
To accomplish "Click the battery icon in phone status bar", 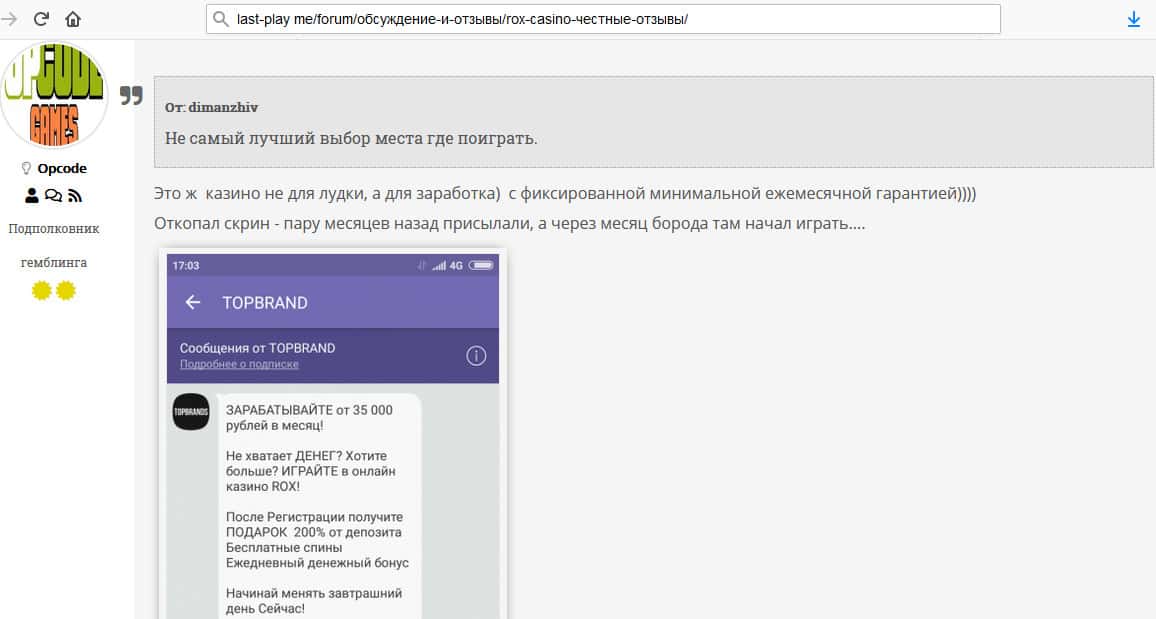I will 481,265.
